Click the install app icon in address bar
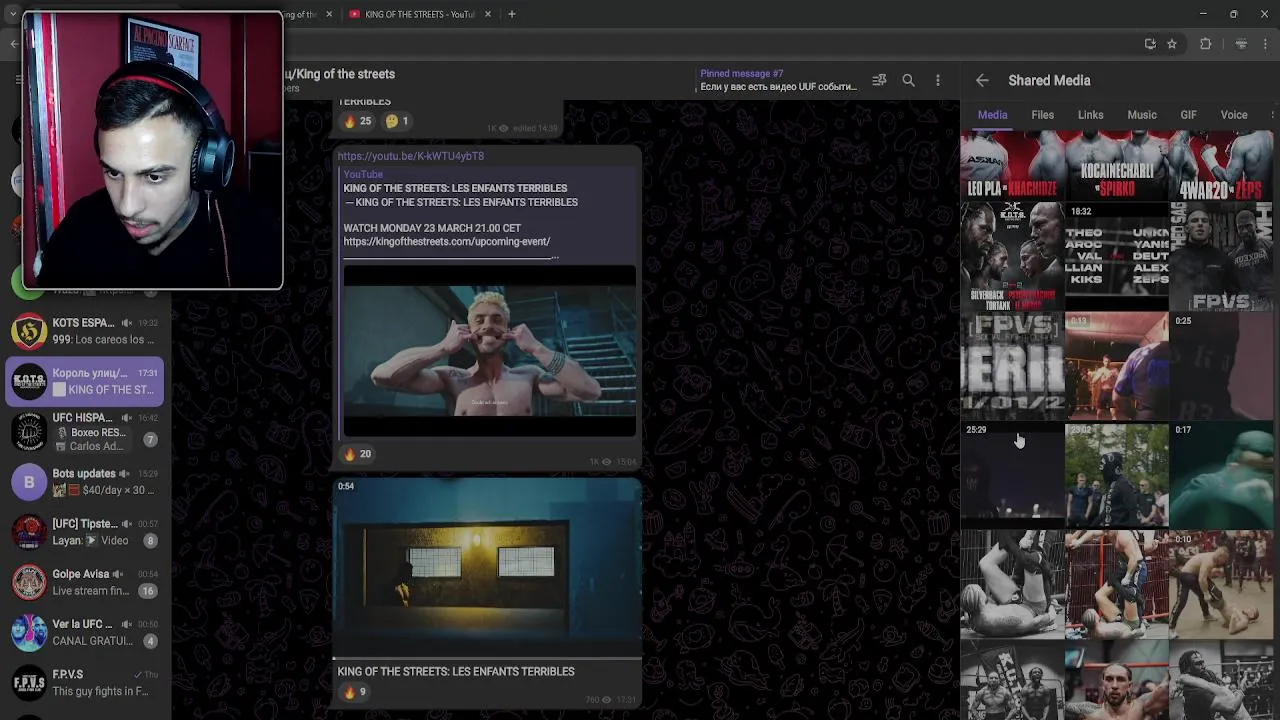 click(x=1150, y=44)
